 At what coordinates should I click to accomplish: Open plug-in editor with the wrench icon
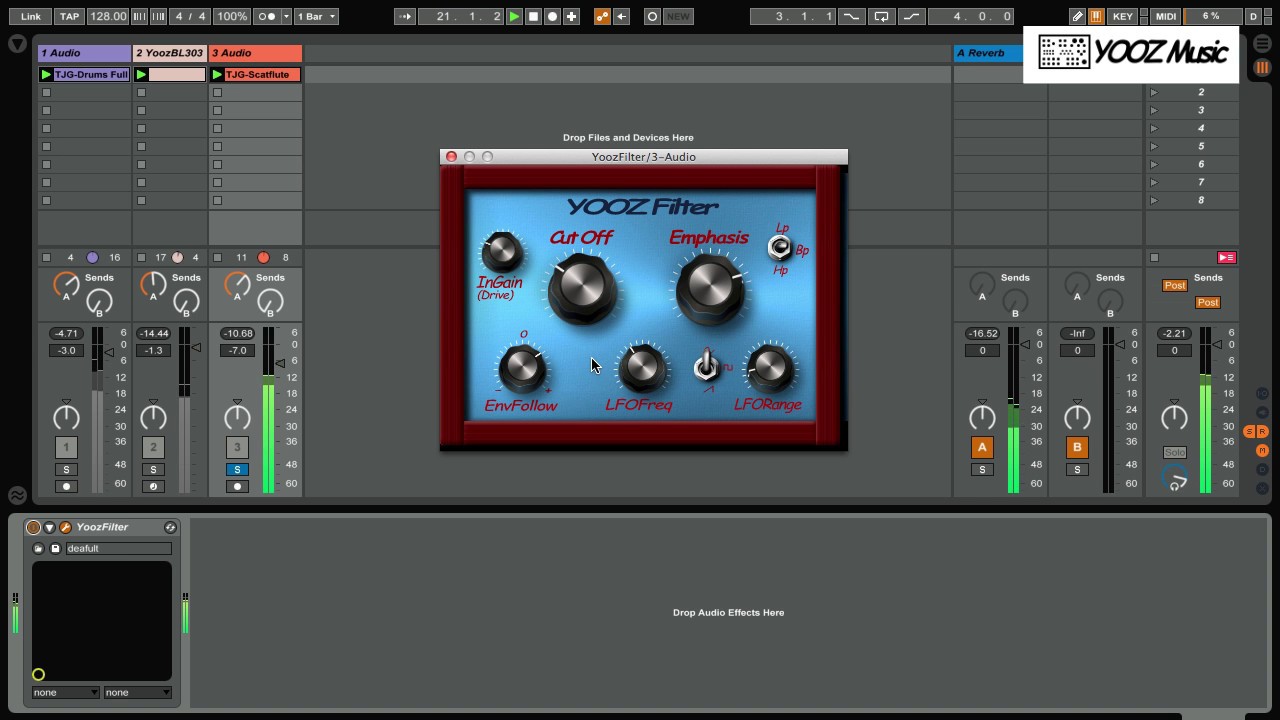65,527
